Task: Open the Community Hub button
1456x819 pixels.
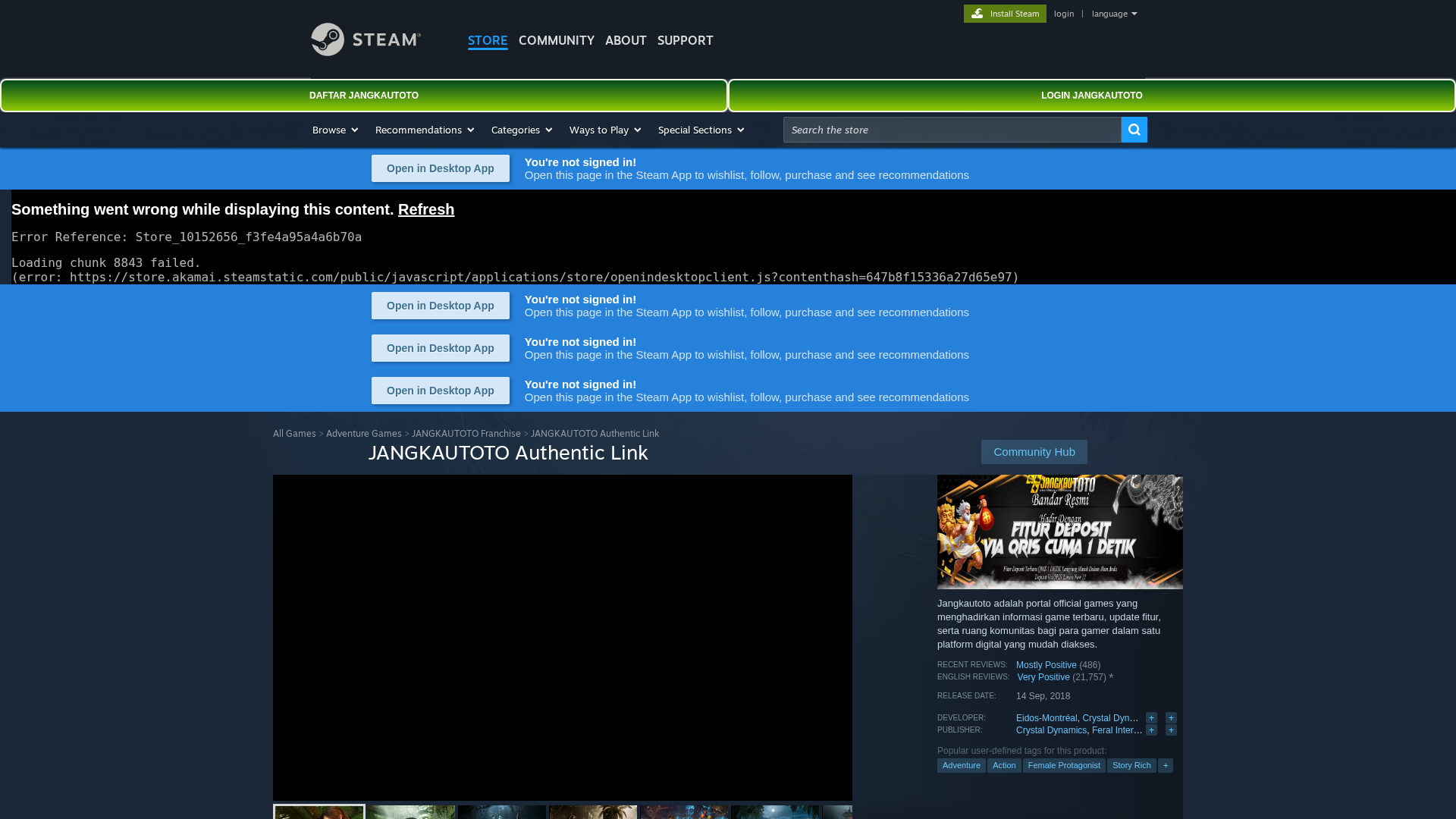Action: click(x=1034, y=452)
